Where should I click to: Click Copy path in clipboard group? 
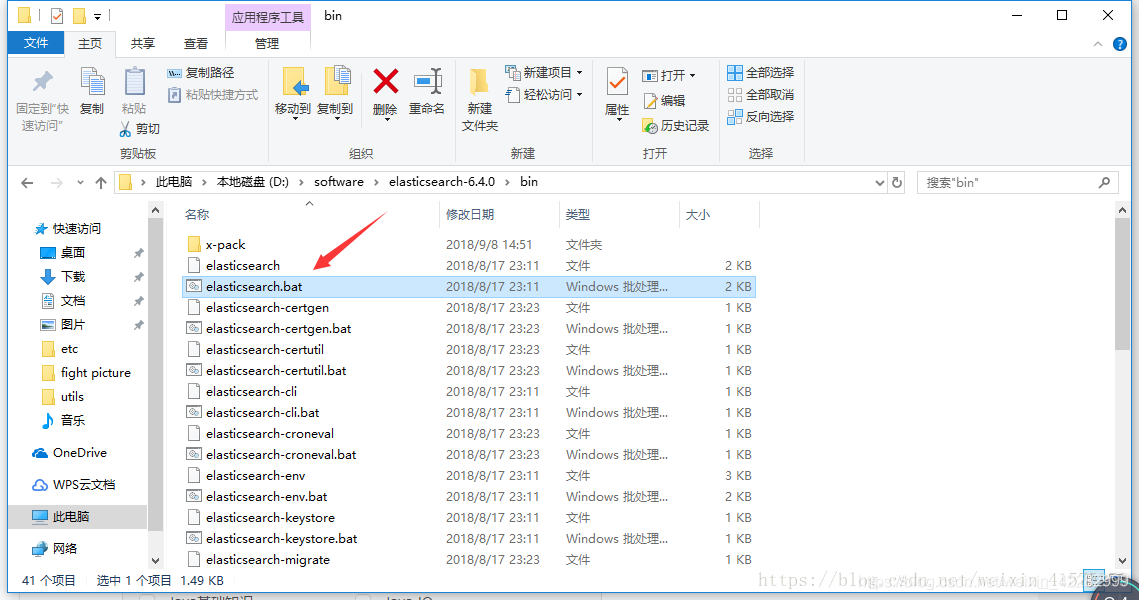click(x=201, y=73)
